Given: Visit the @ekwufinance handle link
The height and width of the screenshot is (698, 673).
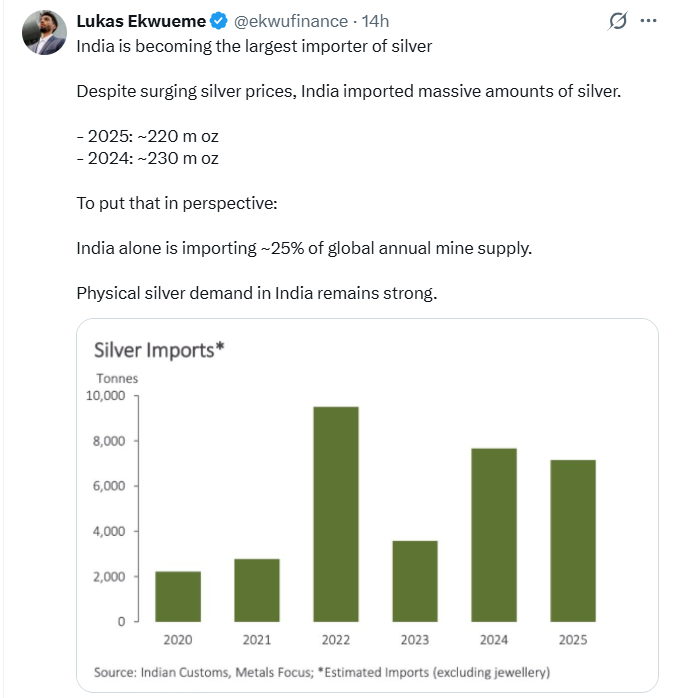Looking at the screenshot, I should point(290,21).
